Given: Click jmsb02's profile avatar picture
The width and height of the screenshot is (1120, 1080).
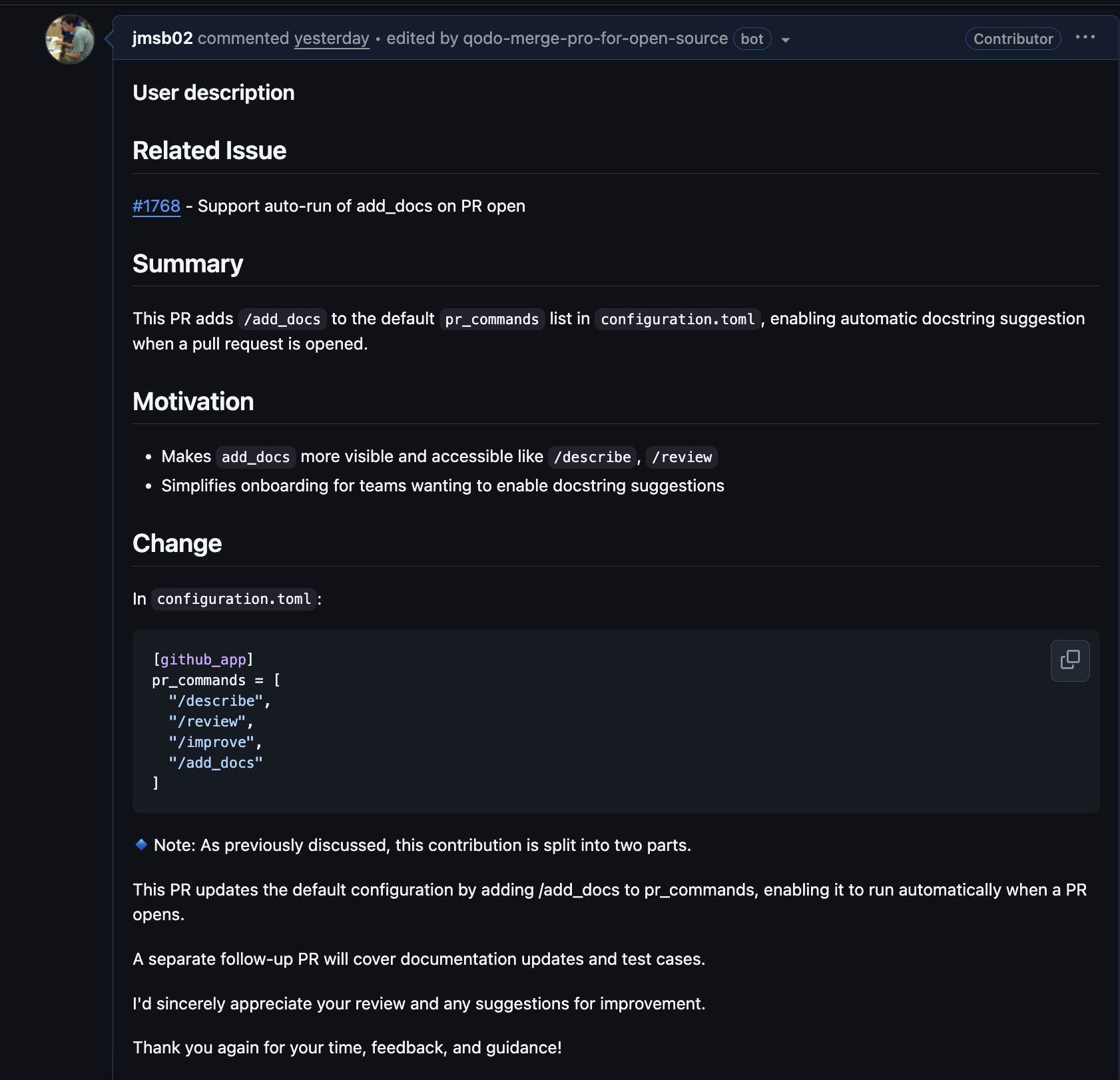Looking at the screenshot, I should (x=70, y=40).
